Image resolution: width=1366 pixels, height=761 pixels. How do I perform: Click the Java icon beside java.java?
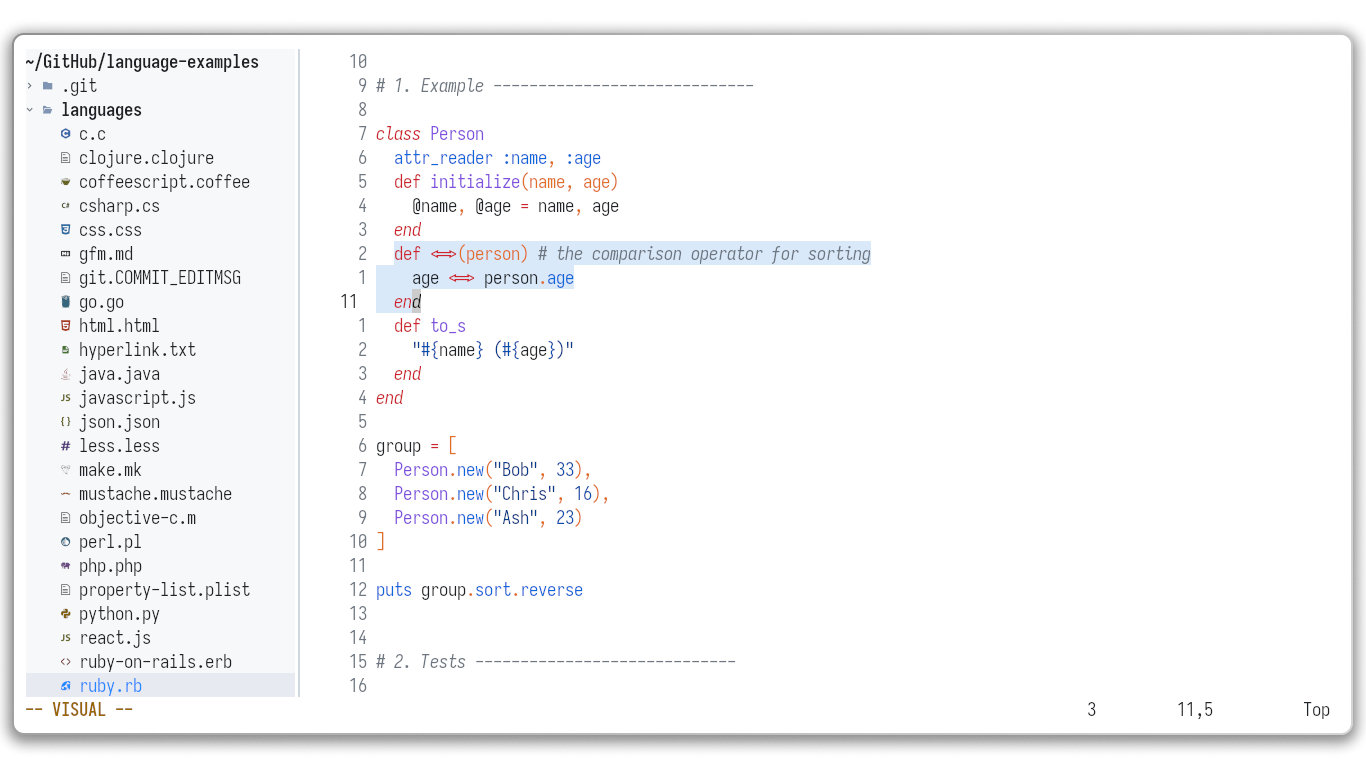[x=66, y=374]
